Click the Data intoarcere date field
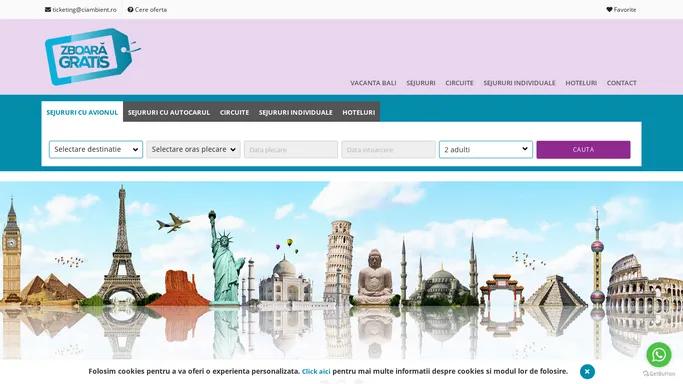Image resolution: width=683 pixels, height=384 pixels. tap(389, 149)
